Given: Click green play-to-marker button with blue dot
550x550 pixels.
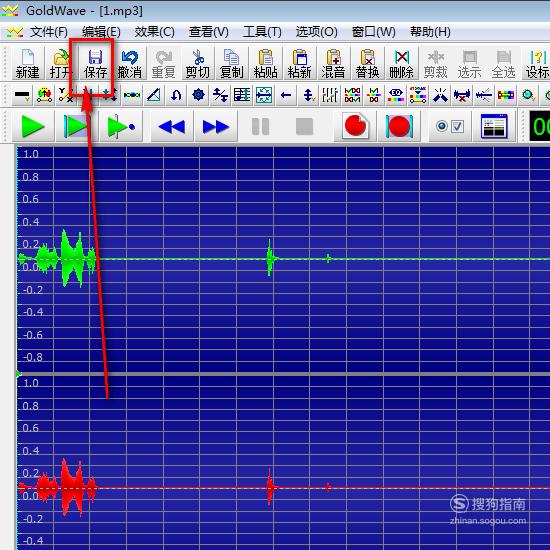Looking at the screenshot, I should [x=121, y=126].
